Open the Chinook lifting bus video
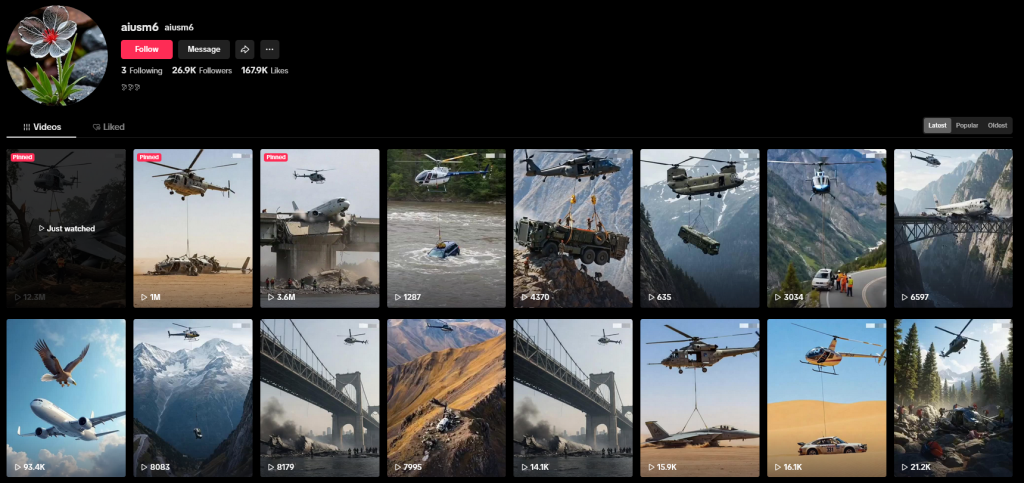1024x483 pixels. coord(699,228)
